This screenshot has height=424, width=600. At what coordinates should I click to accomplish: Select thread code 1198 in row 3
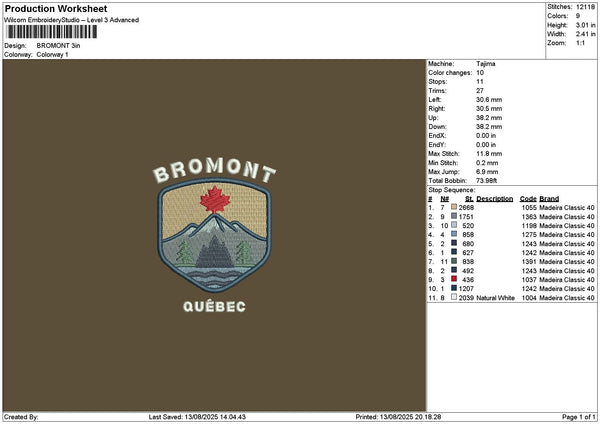pos(529,225)
